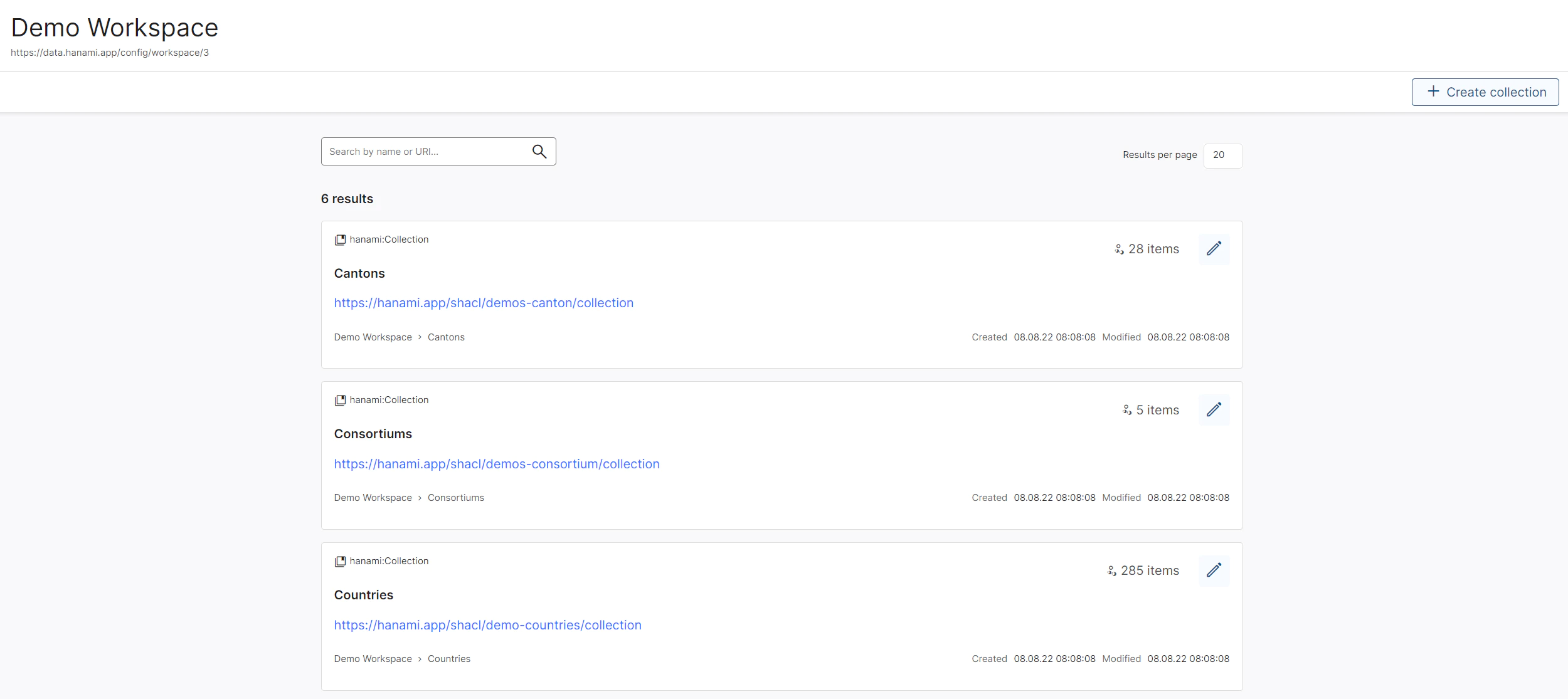The width and height of the screenshot is (1568, 699).
Task: Click the search magnifier icon
Action: 540,151
